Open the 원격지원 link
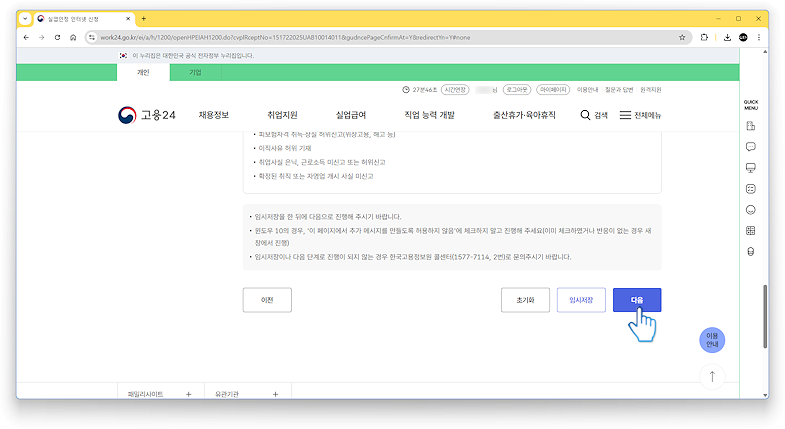 651,90
